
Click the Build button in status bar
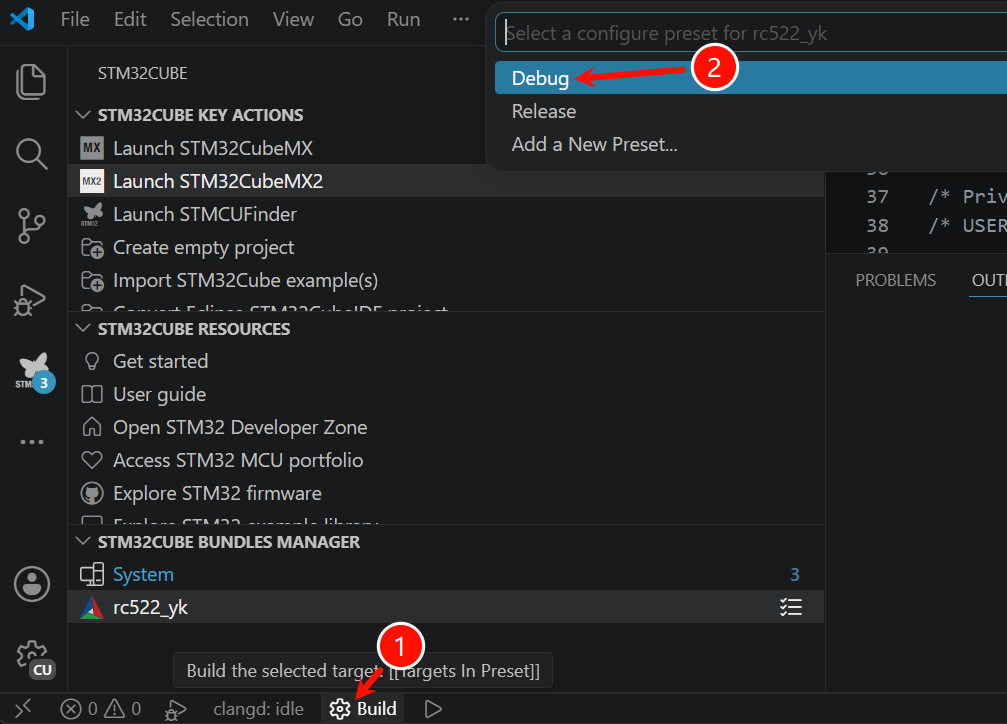(363, 709)
